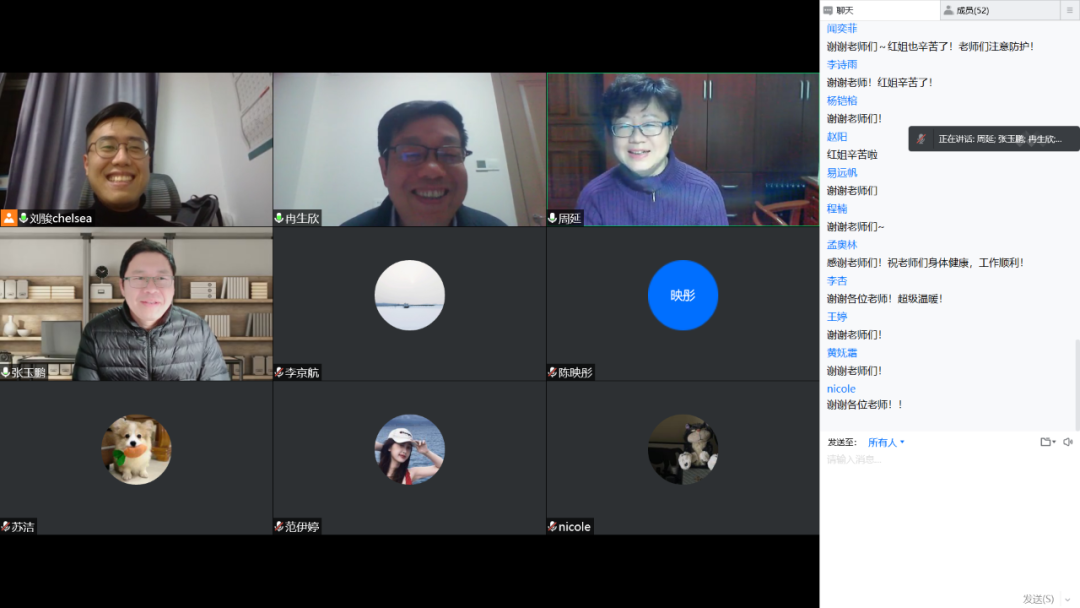Click the speaker sound icon in chat toolbar
The width and height of the screenshot is (1080, 608).
click(x=1068, y=442)
